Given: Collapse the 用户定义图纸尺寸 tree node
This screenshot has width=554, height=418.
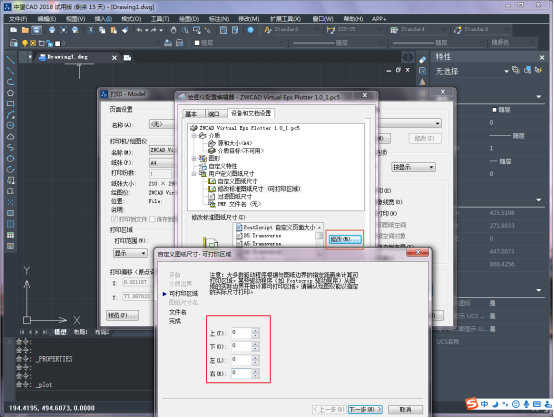Looking at the screenshot, I should pos(194,173).
